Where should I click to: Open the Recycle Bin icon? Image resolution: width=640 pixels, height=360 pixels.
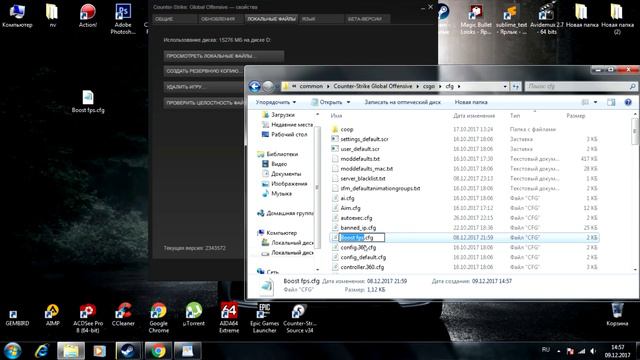(x=617, y=314)
